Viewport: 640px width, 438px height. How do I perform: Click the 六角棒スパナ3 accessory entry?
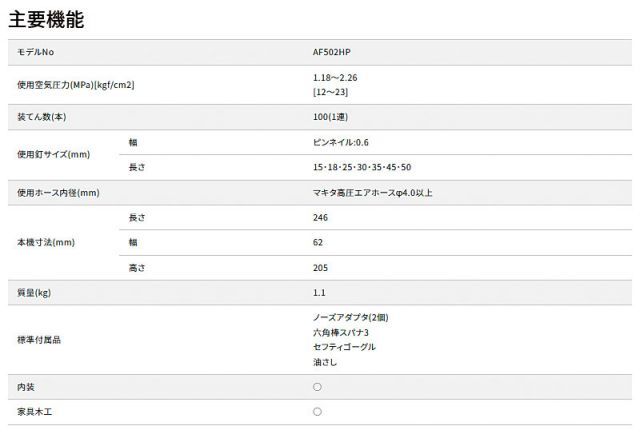tap(341, 332)
